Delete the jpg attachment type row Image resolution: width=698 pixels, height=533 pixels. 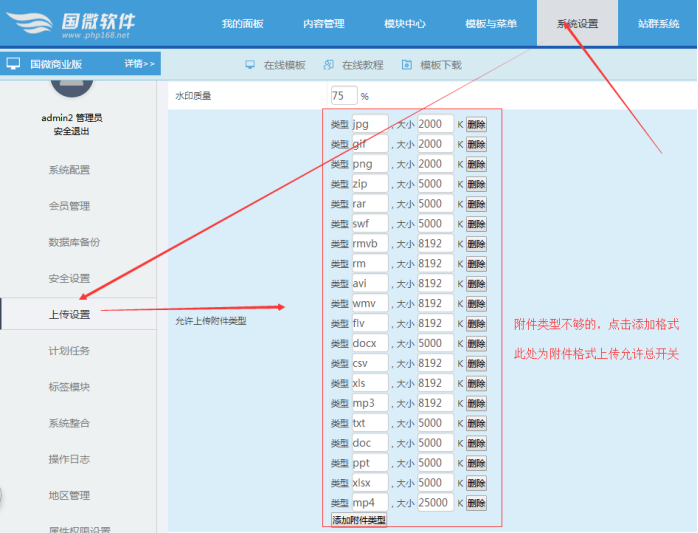point(476,124)
